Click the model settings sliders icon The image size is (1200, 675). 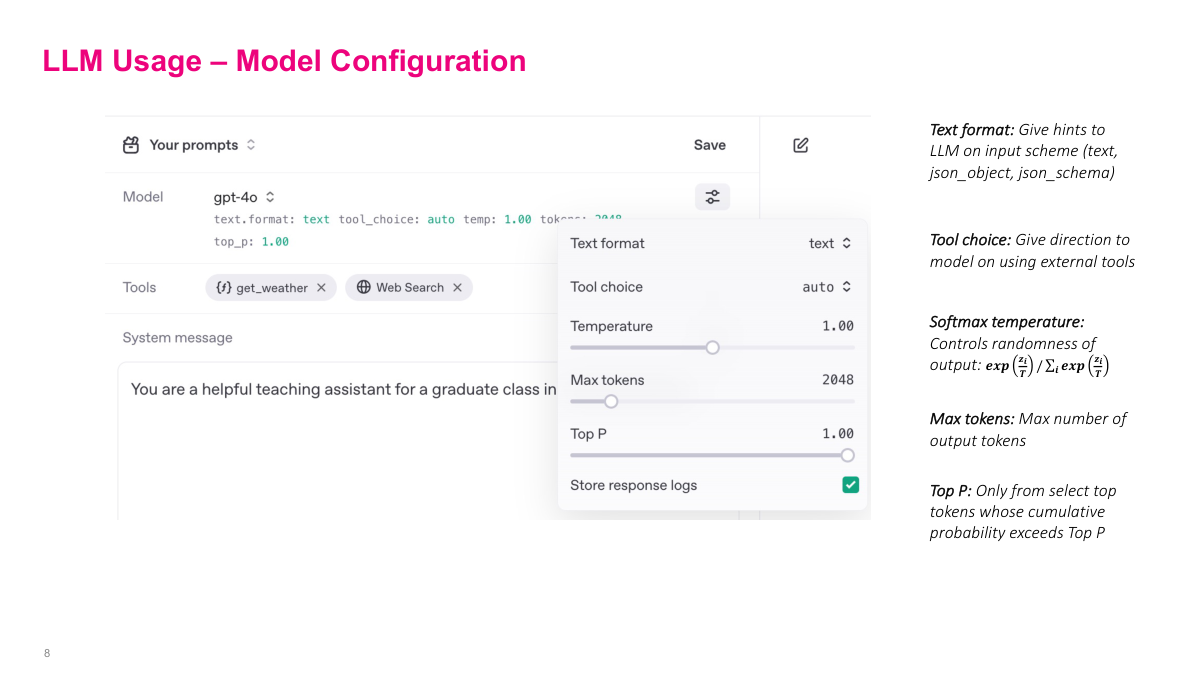pyautogui.click(x=712, y=197)
